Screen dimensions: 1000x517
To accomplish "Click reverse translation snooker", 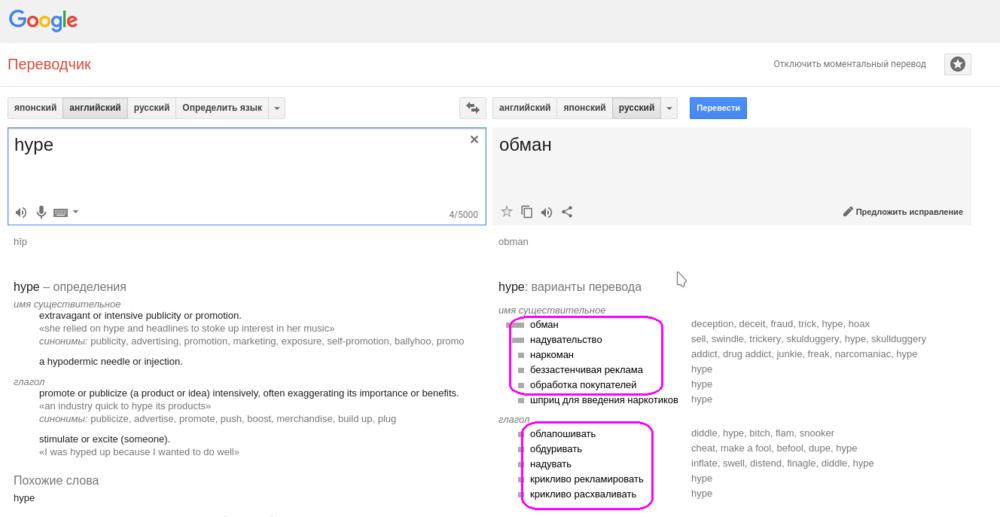I will (817, 433).
